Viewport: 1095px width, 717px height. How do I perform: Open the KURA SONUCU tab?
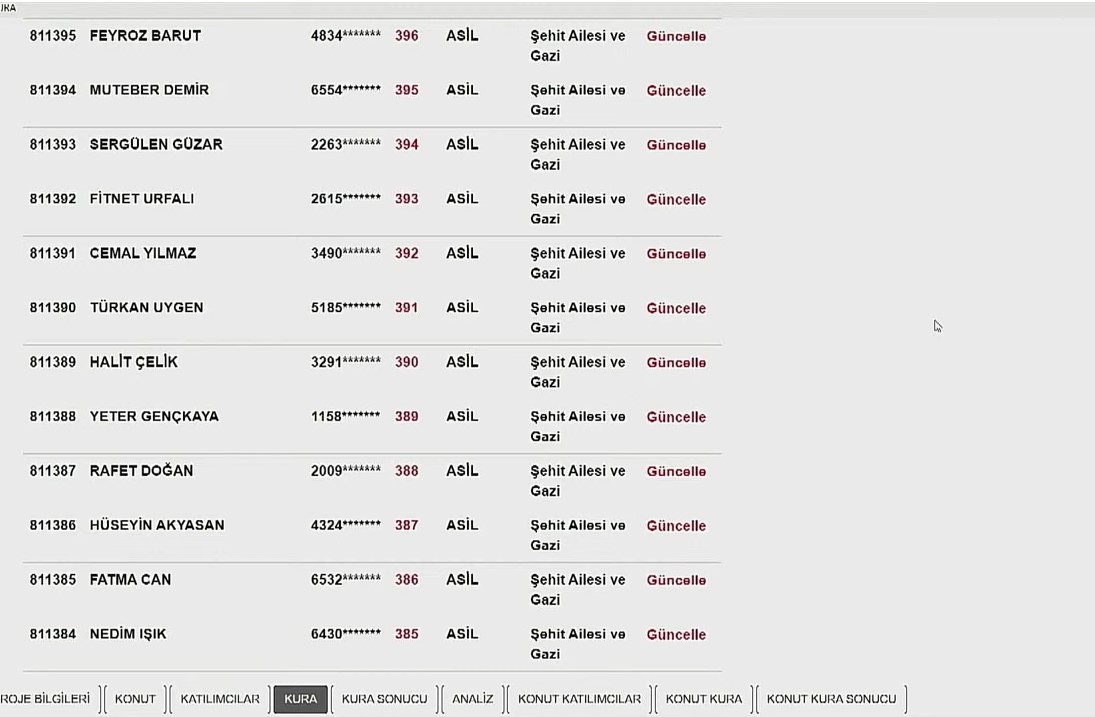click(384, 699)
